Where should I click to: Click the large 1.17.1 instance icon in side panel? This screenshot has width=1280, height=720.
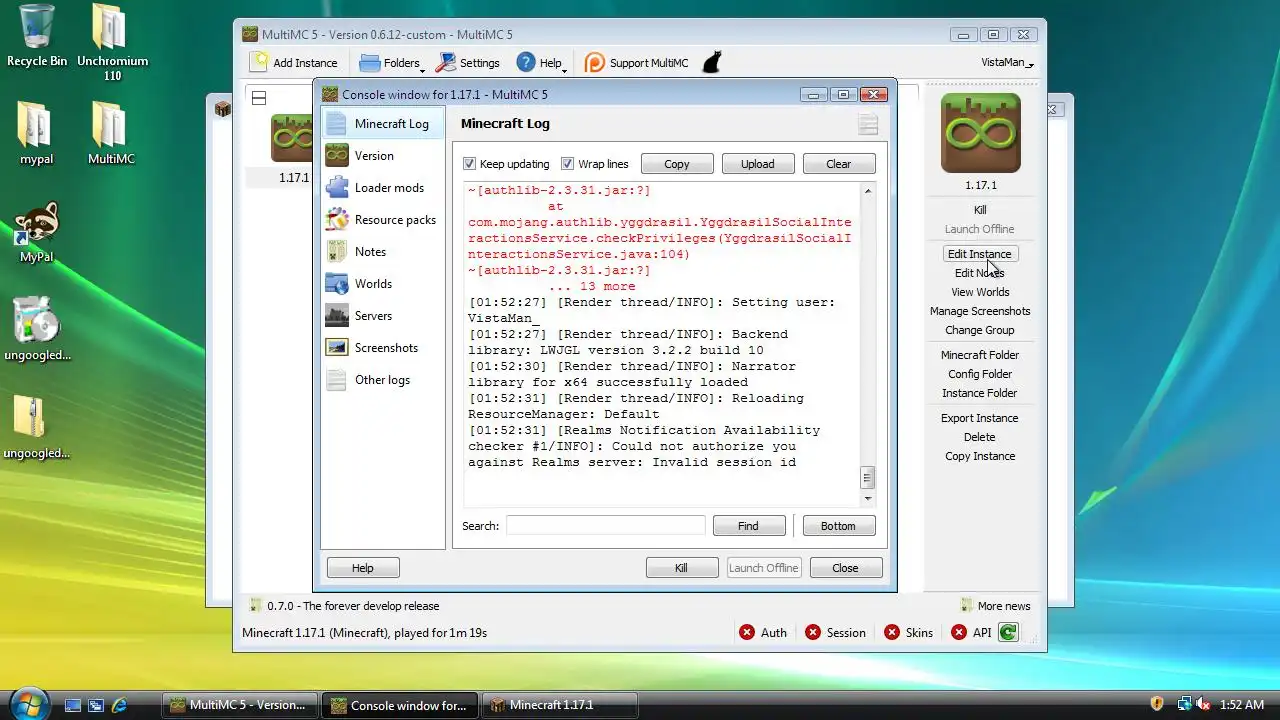point(980,133)
